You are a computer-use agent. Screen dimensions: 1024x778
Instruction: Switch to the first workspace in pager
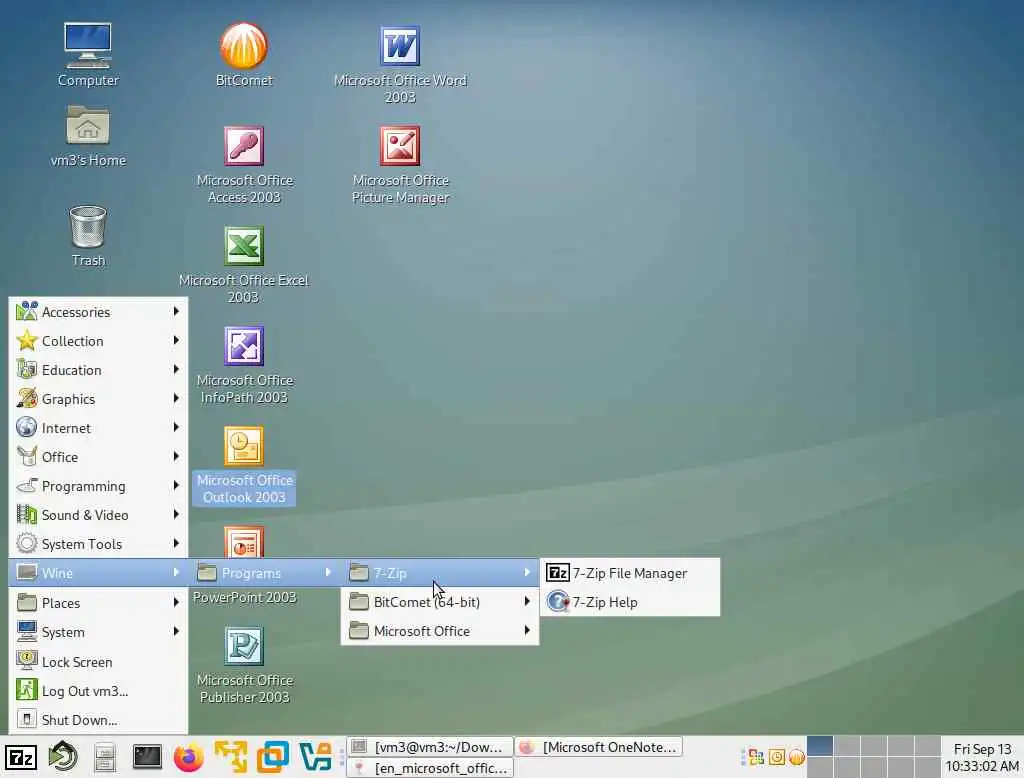pyautogui.click(x=820, y=746)
